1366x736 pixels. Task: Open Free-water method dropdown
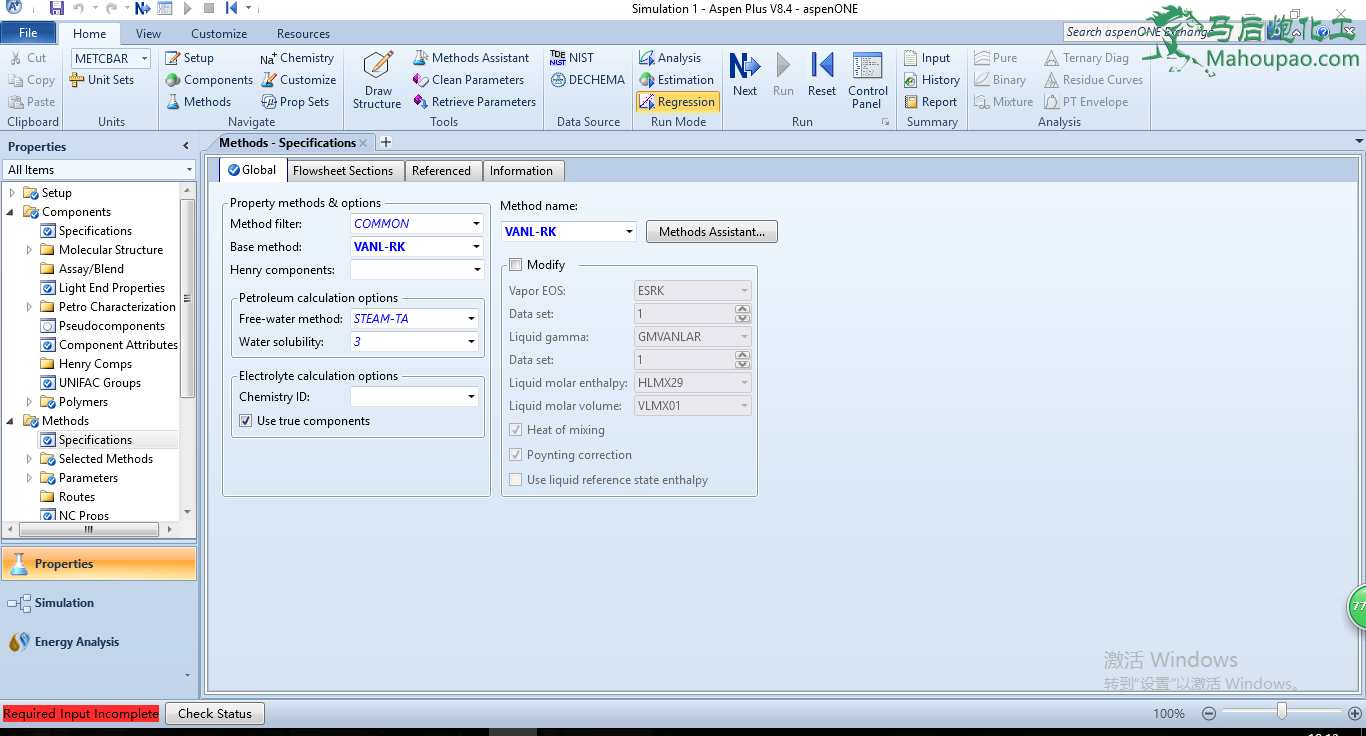[471, 319]
